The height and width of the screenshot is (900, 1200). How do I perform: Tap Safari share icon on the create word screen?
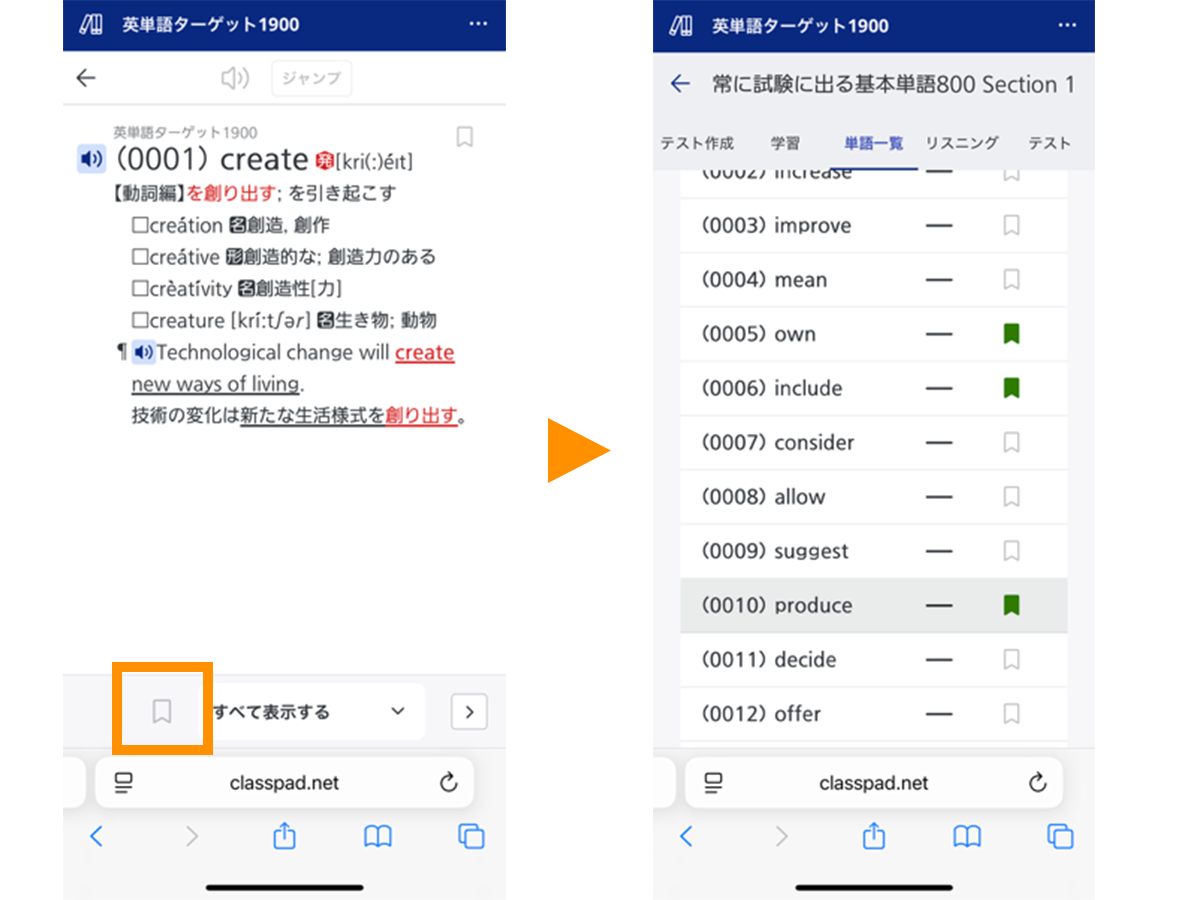pyautogui.click(x=285, y=835)
